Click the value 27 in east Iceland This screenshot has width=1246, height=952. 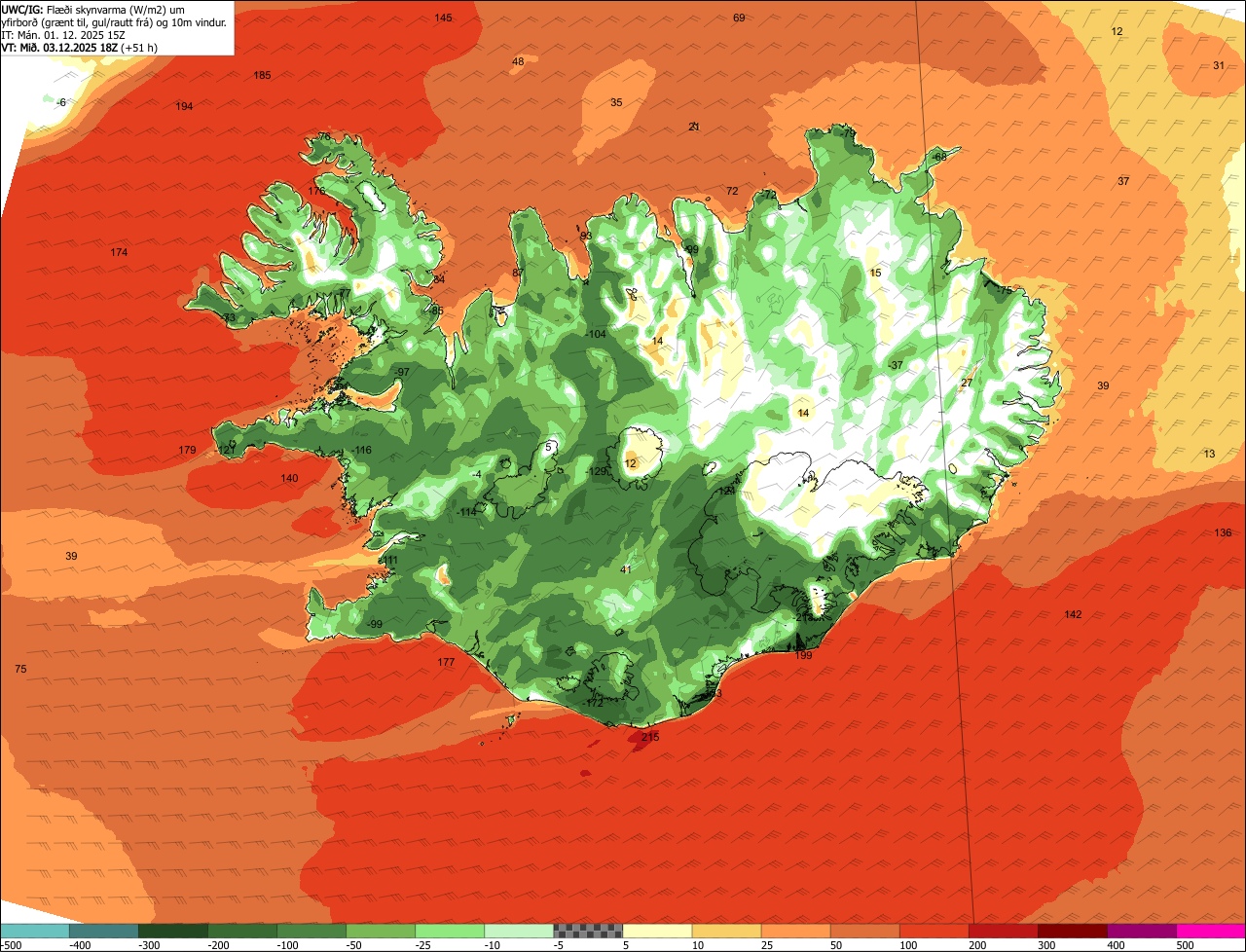[x=967, y=383]
